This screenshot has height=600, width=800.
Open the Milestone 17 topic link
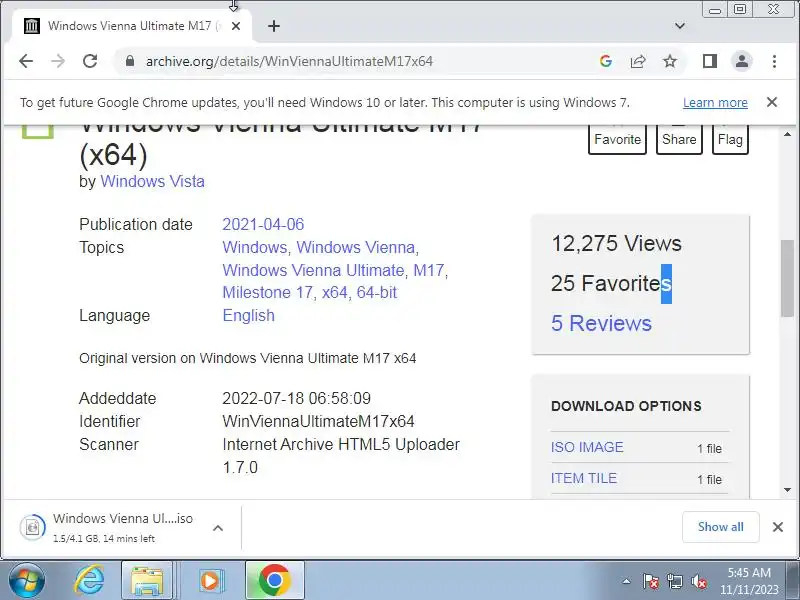click(x=267, y=292)
